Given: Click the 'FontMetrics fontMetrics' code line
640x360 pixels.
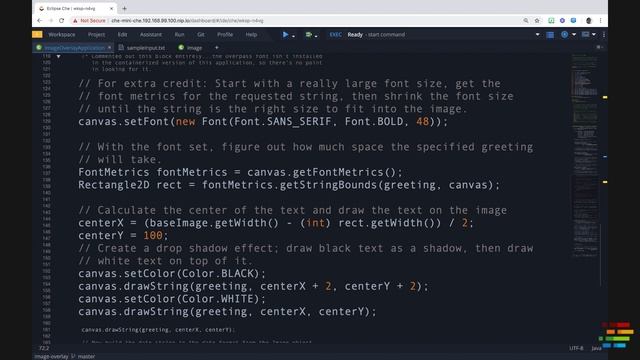Looking at the screenshot, I should coord(240,172).
